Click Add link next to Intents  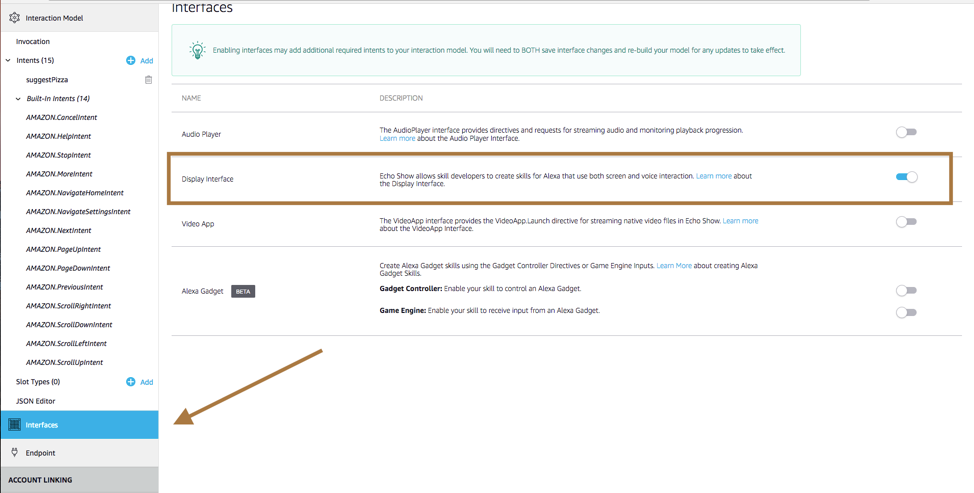coord(147,61)
